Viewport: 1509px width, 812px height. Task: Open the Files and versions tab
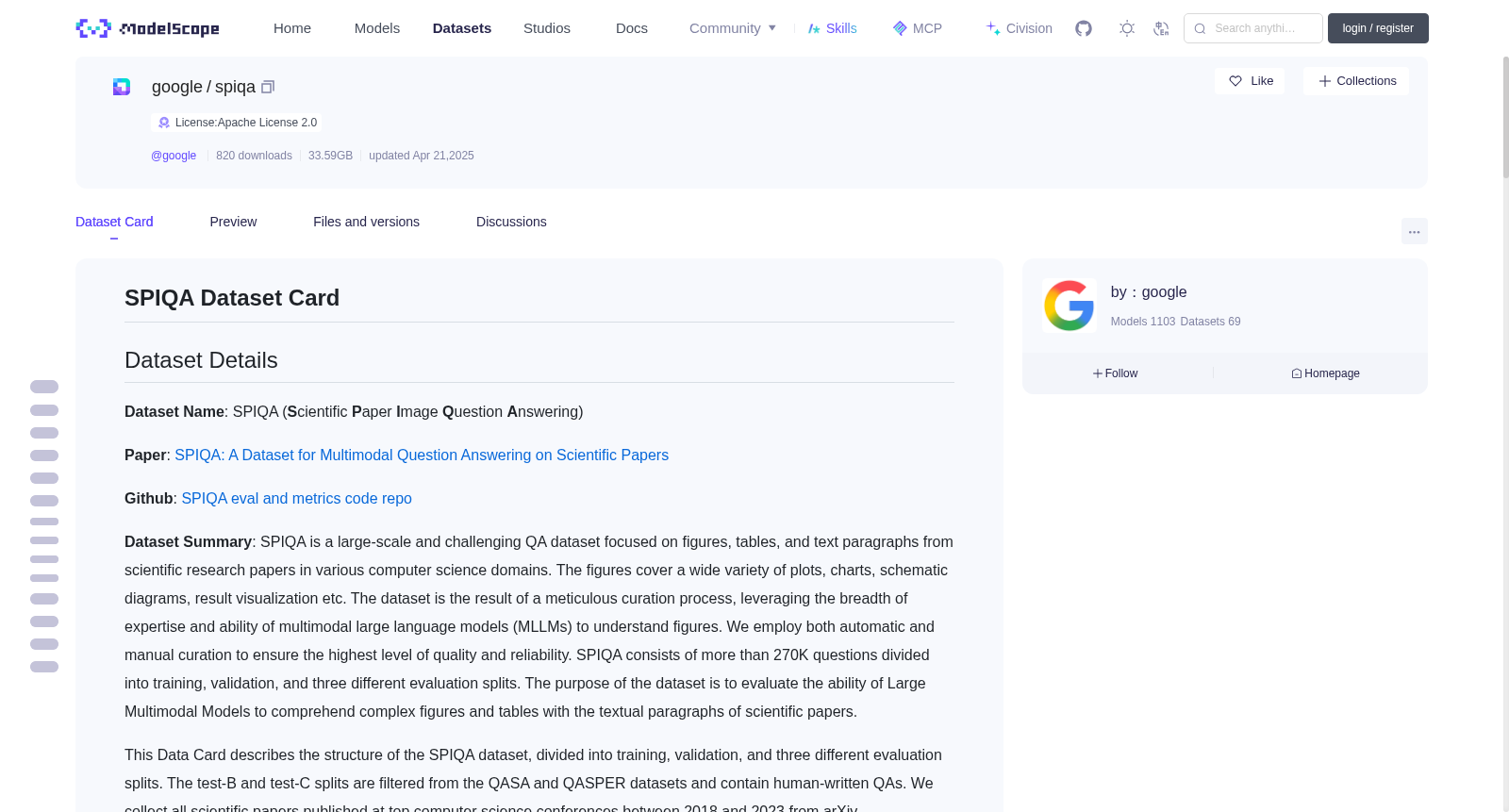pyautogui.click(x=366, y=222)
